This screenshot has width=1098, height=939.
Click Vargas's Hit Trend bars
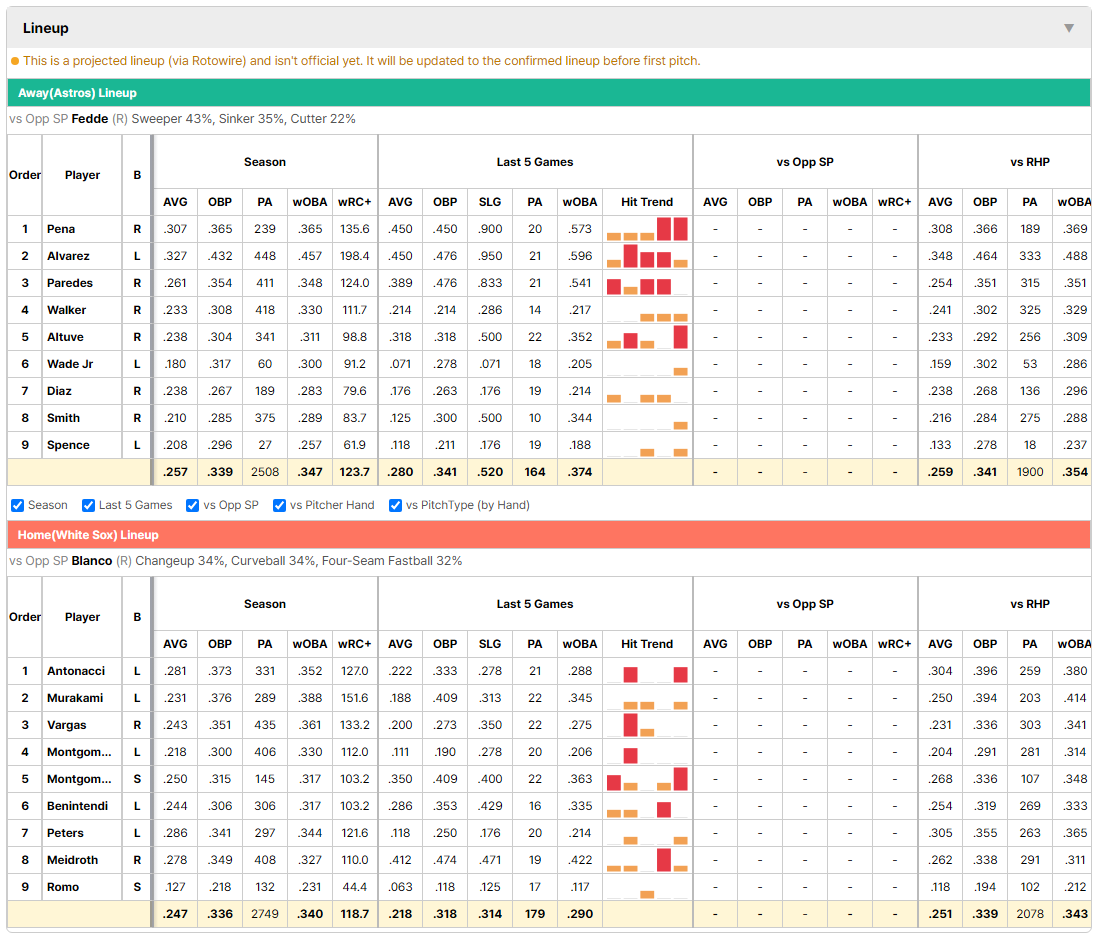pos(647,725)
